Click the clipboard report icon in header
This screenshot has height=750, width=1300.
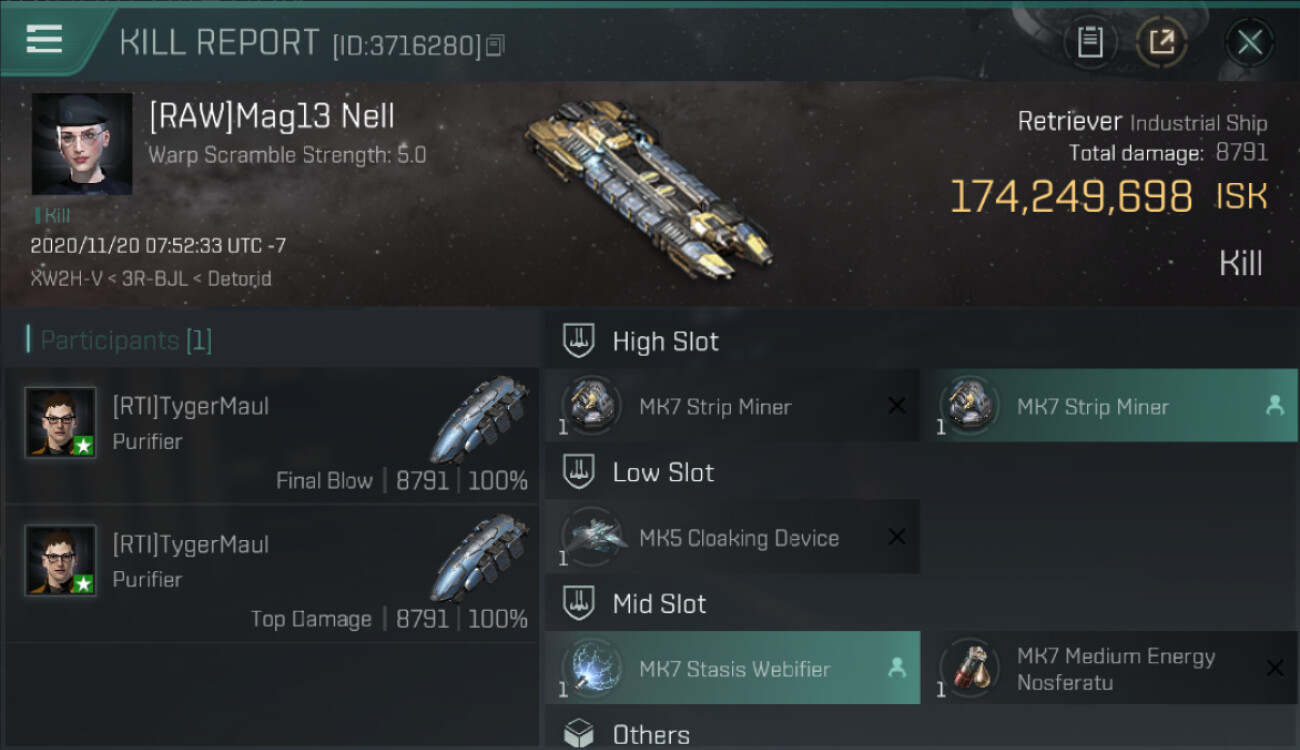pos(1090,42)
